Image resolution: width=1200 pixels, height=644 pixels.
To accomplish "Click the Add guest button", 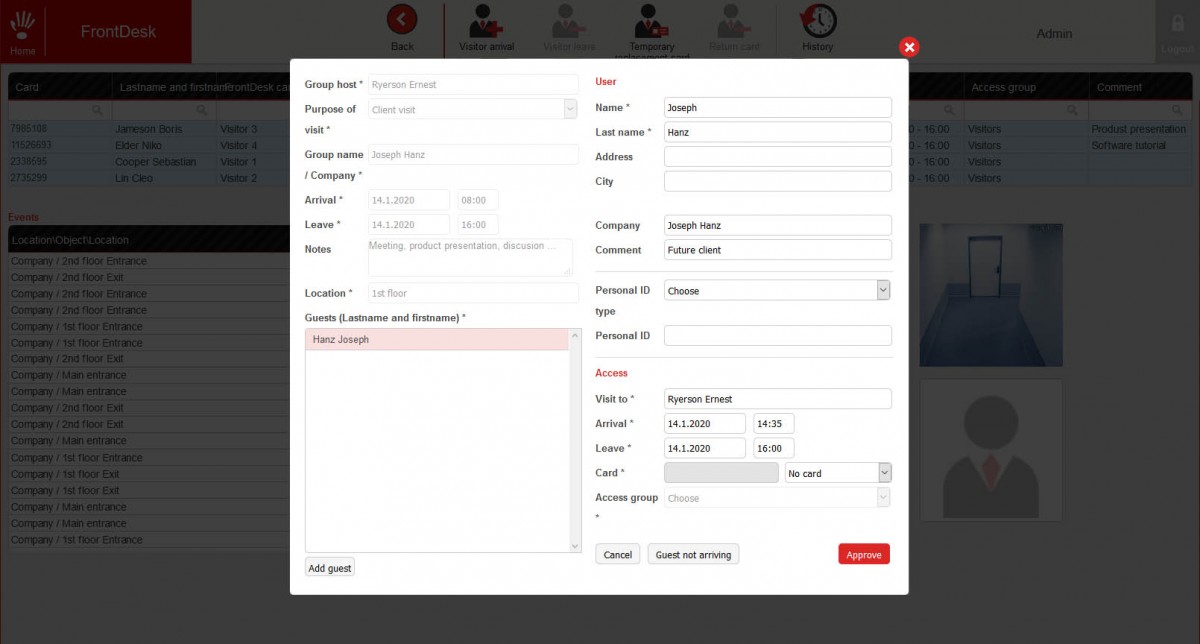I will [330, 568].
